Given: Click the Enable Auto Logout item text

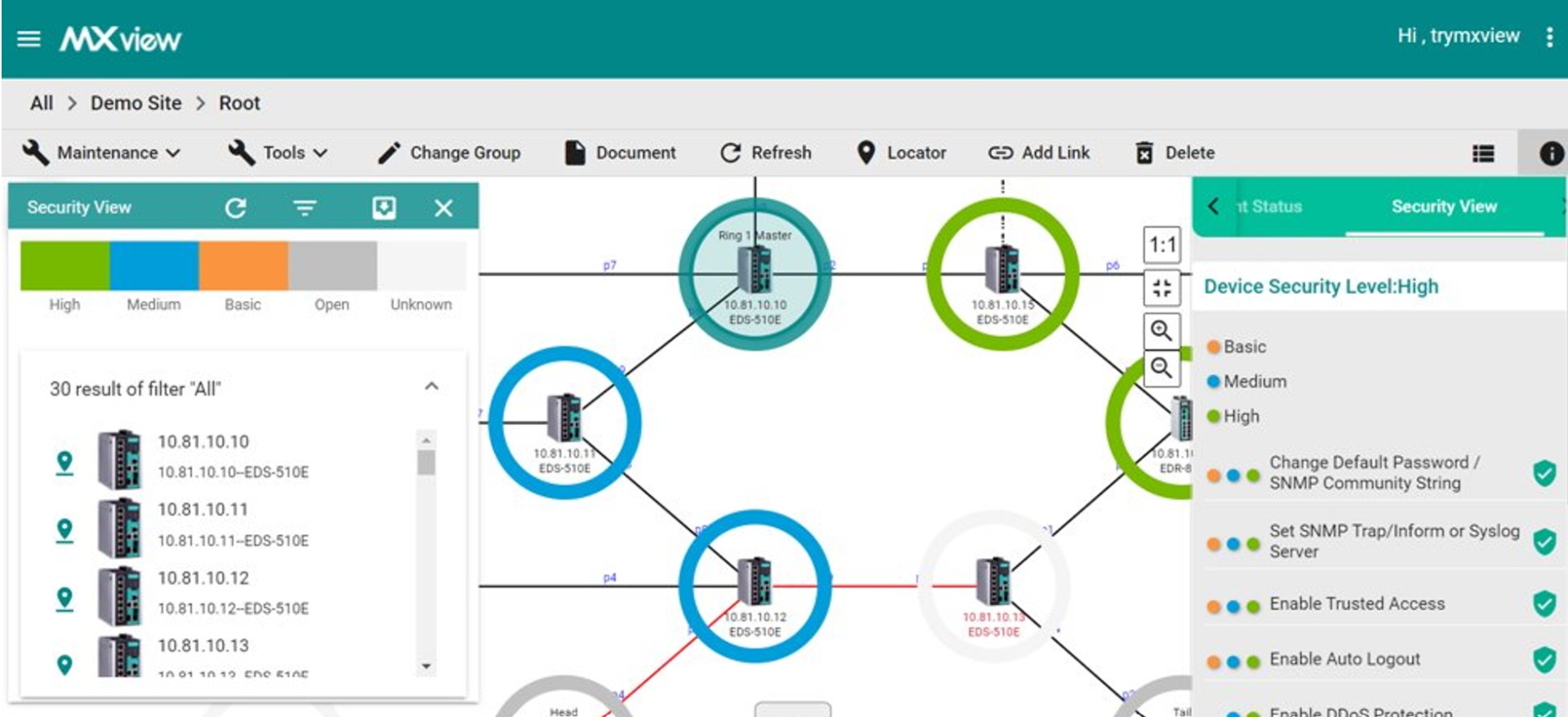Looking at the screenshot, I should [1344, 659].
